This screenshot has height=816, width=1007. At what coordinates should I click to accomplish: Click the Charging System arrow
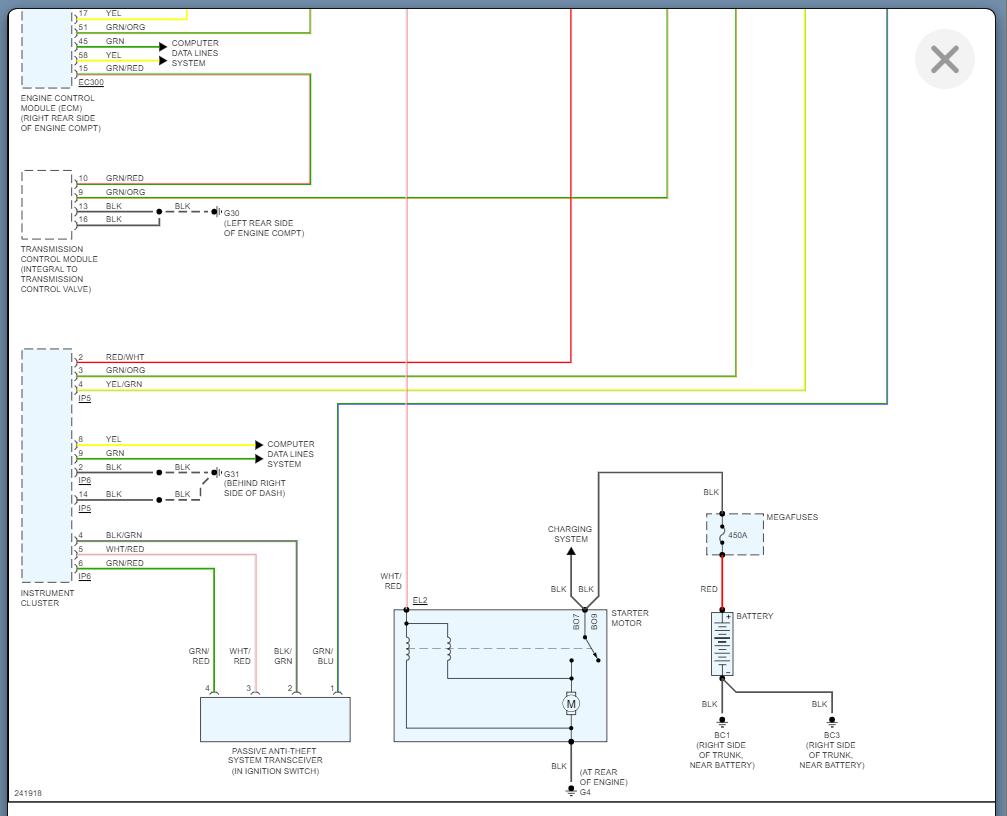[570, 553]
